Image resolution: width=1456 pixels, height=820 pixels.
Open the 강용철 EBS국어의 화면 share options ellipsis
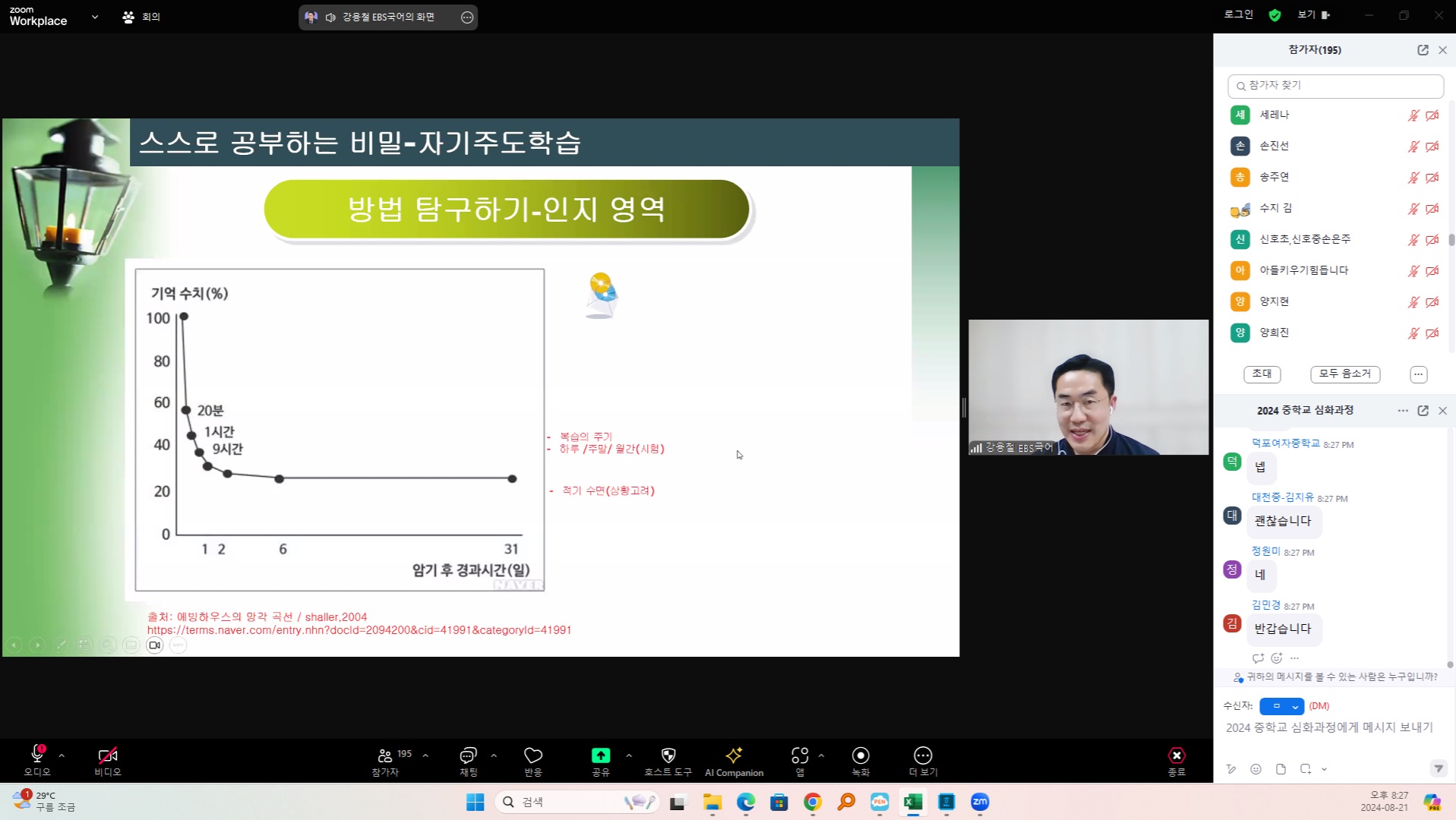(x=467, y=17)
